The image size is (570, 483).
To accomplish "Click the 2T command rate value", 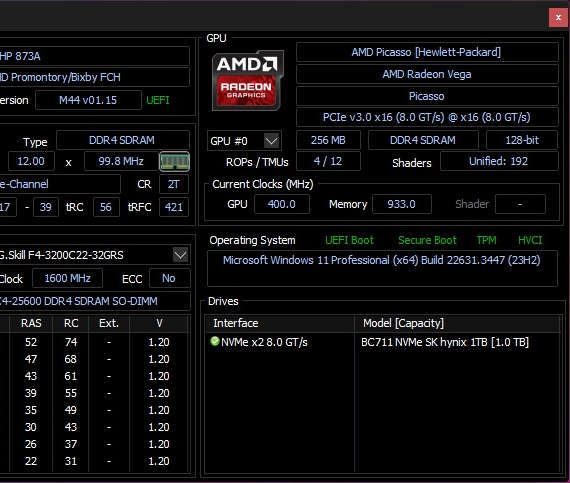I will (x=174, y=184).
